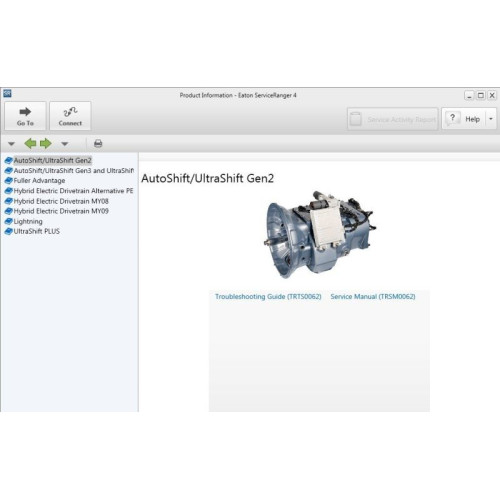Open the Go To menu button
This screenshot has width=500, height=500.
pyautogui.click(x=25, y=116)
